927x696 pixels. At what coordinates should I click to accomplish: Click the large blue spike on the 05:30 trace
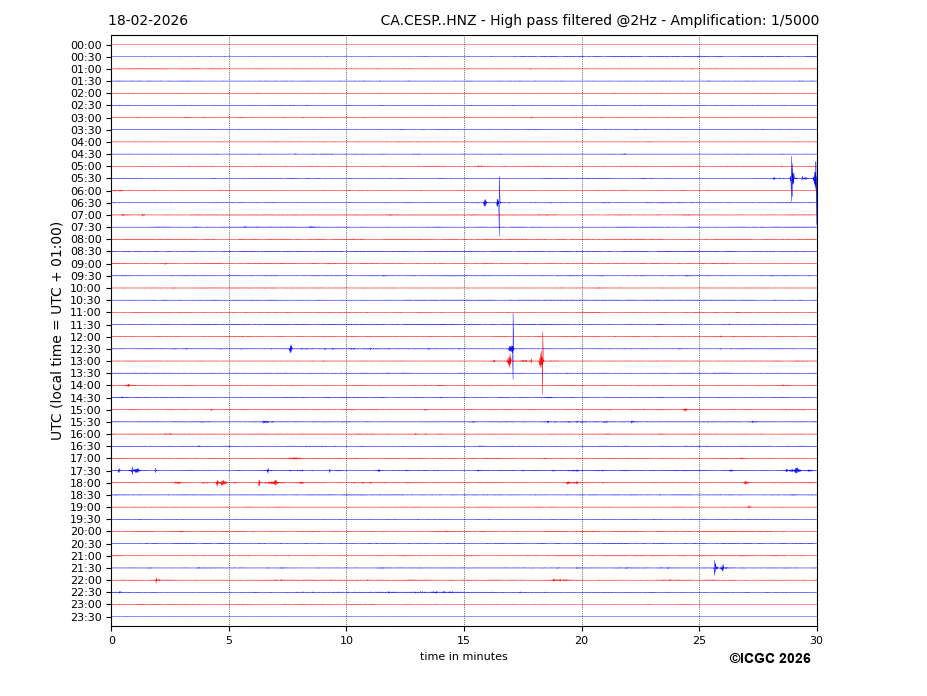click(791, 179)
